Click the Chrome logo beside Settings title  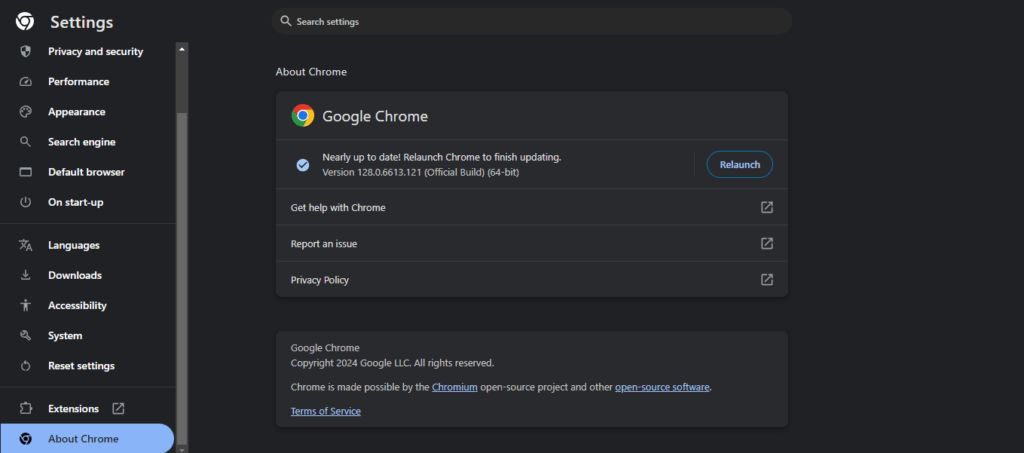(25, 22)
